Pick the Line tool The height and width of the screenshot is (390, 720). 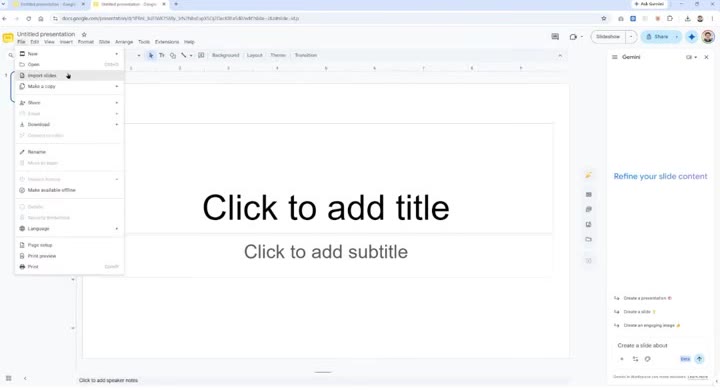[184, 56]
